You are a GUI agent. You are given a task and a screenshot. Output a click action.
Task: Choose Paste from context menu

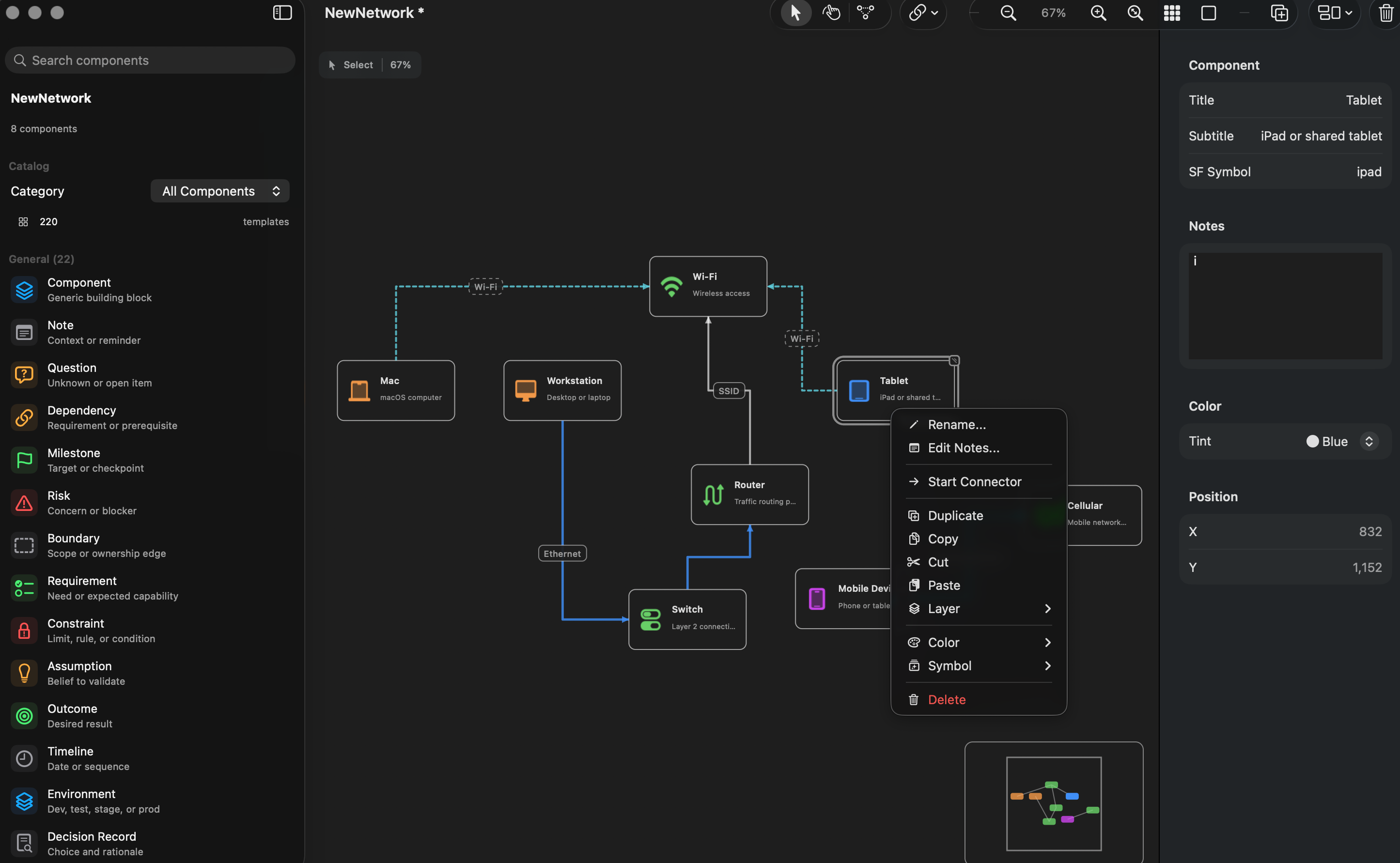[979, 586]
